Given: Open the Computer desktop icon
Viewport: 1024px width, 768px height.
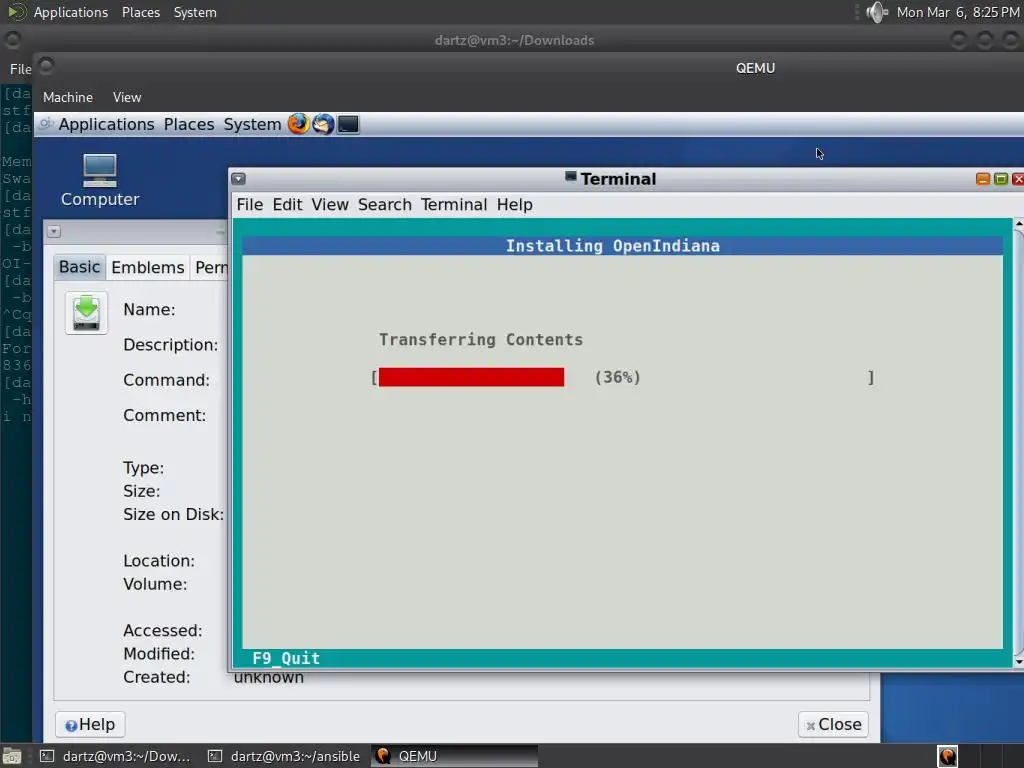Looking at the screenshot, I should pyautogui.click(x=100, y=181).
